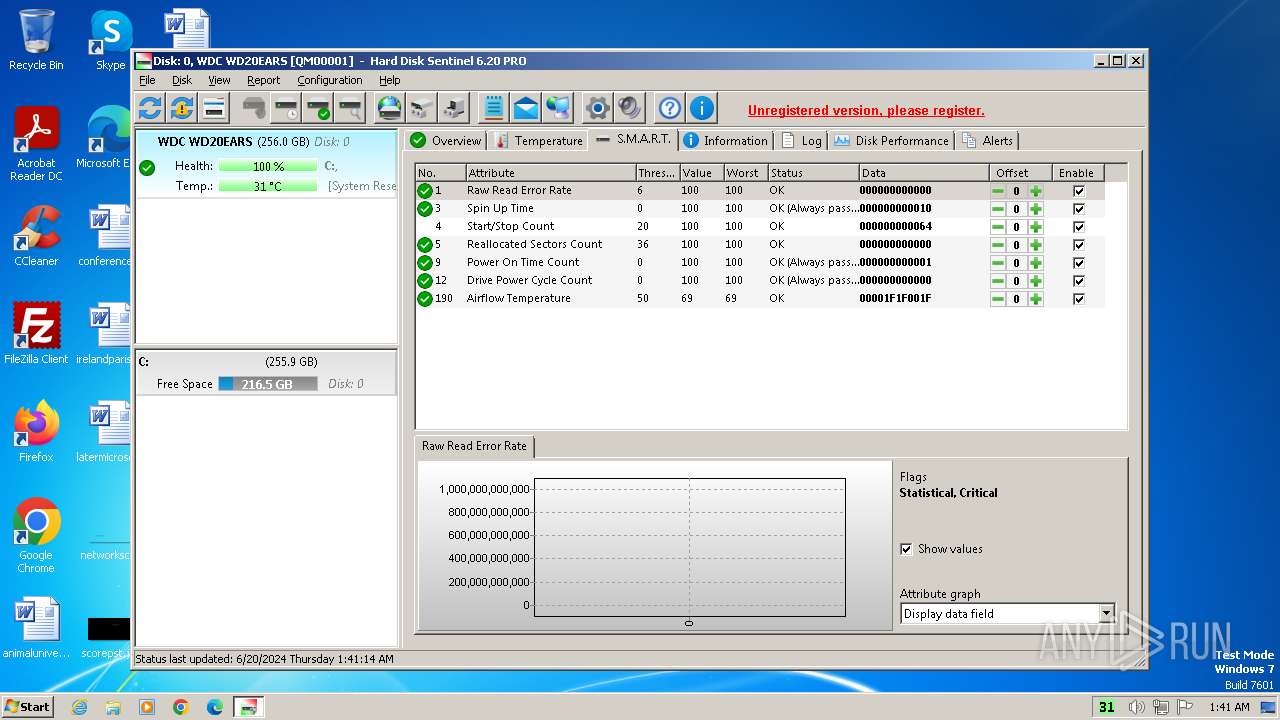The height and width of the screenshot is (720, 1280).
Task: Switch to the Temperature tab
Action: coord(539,141)
